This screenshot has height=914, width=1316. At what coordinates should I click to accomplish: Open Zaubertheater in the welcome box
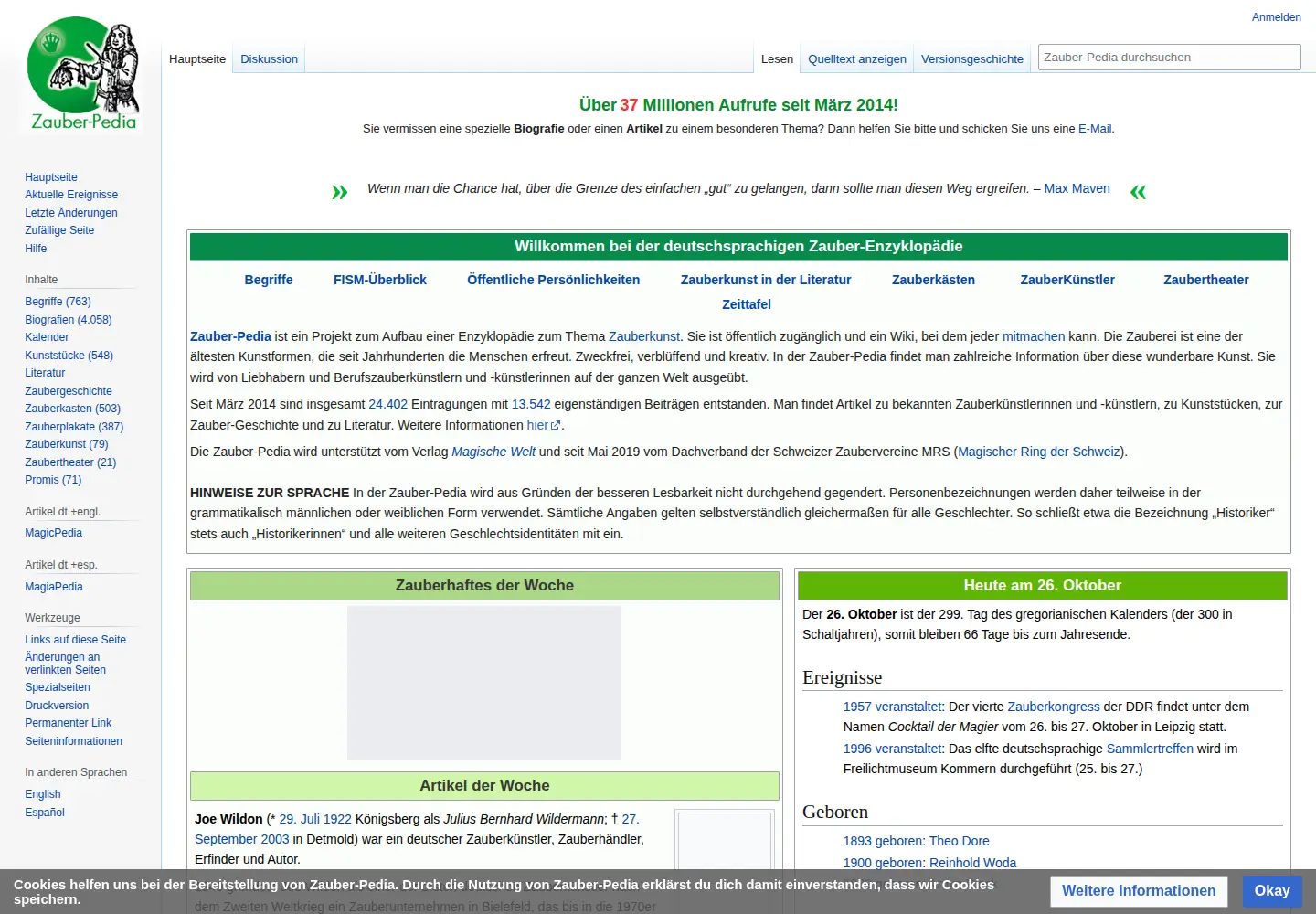[x=1206, y=280]
